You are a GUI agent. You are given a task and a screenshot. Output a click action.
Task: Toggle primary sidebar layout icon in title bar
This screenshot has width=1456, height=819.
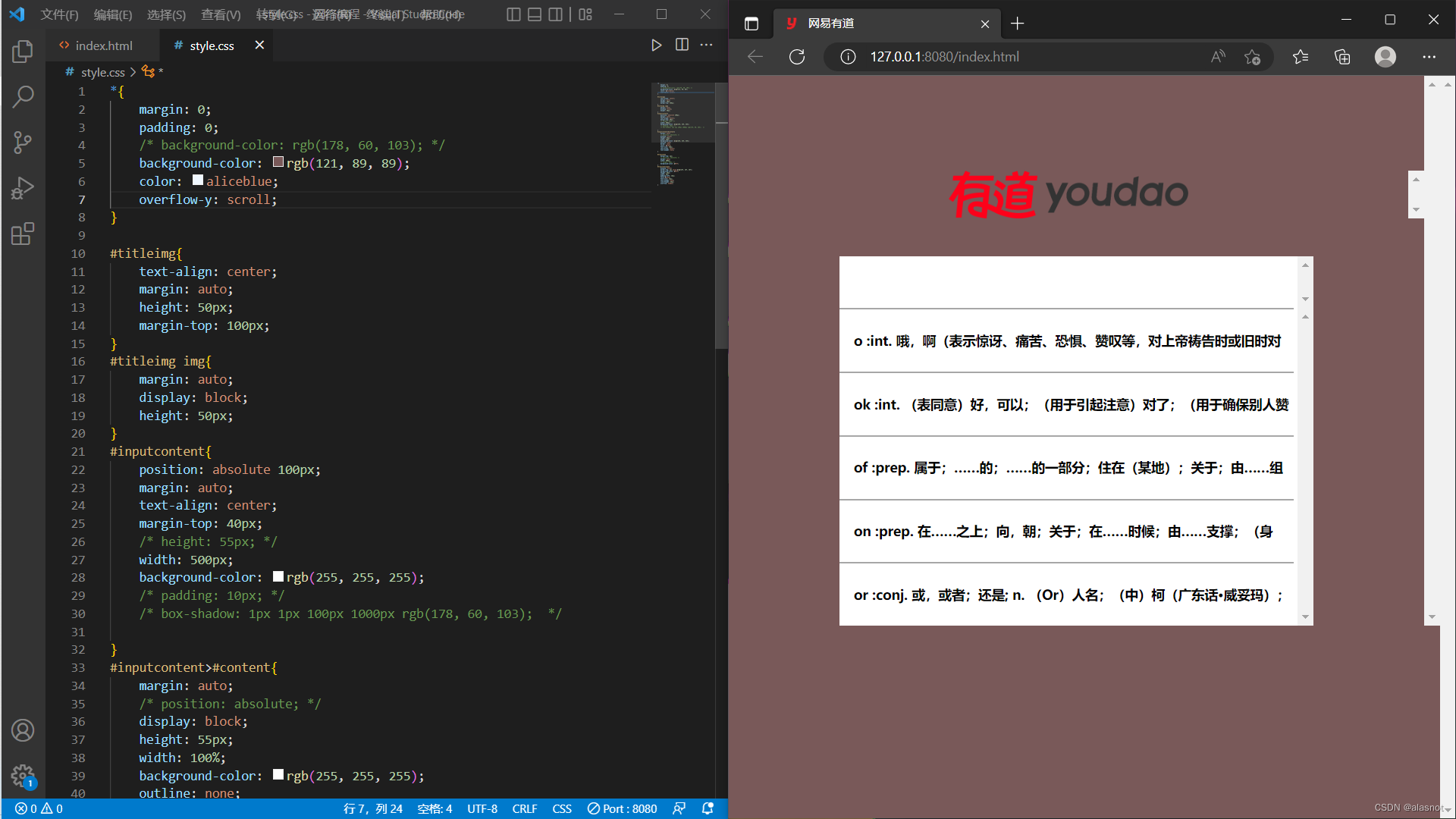[513, 14]
